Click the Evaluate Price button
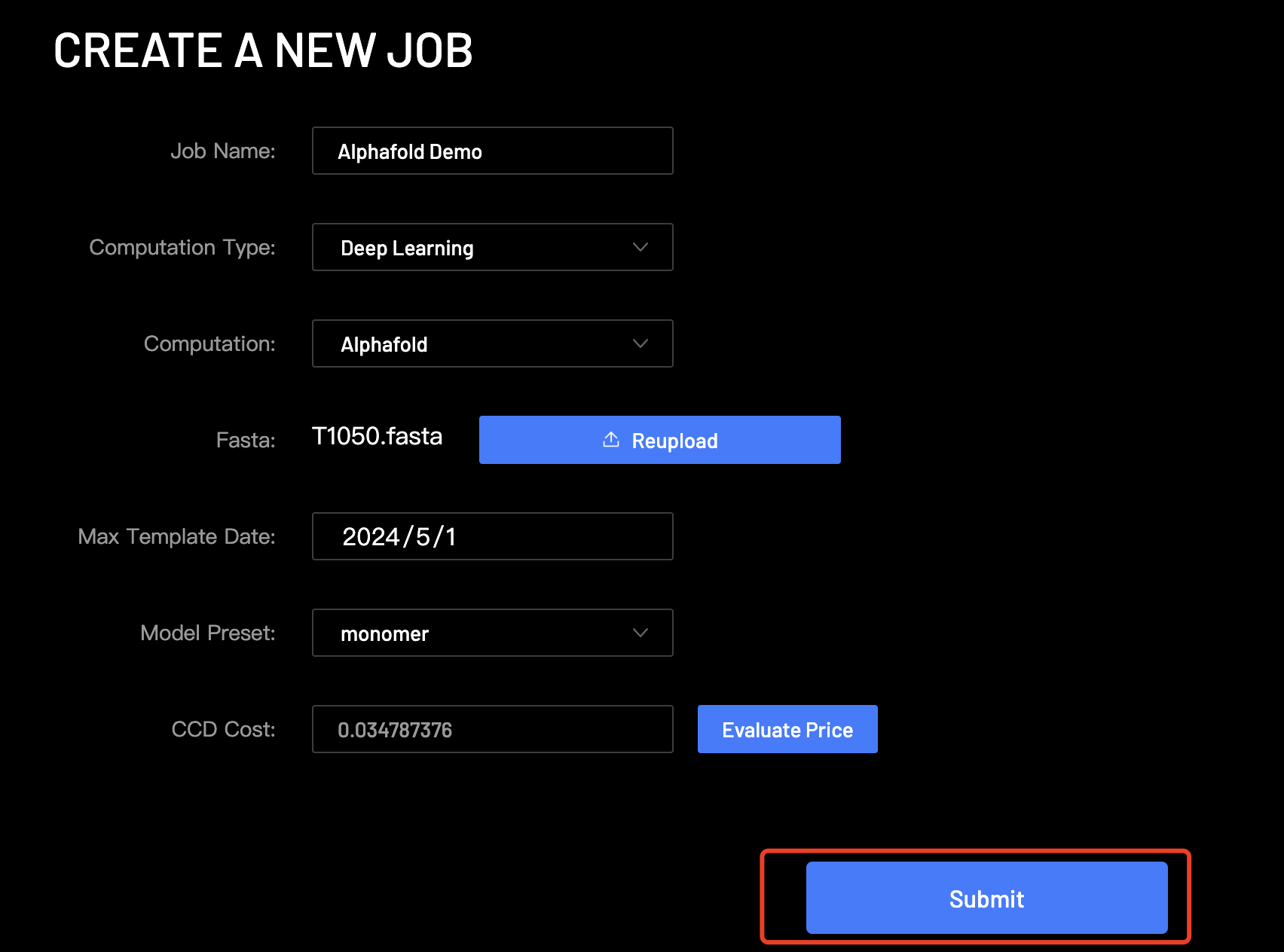Screen dimensions: 1284x952 pos(787,729)
